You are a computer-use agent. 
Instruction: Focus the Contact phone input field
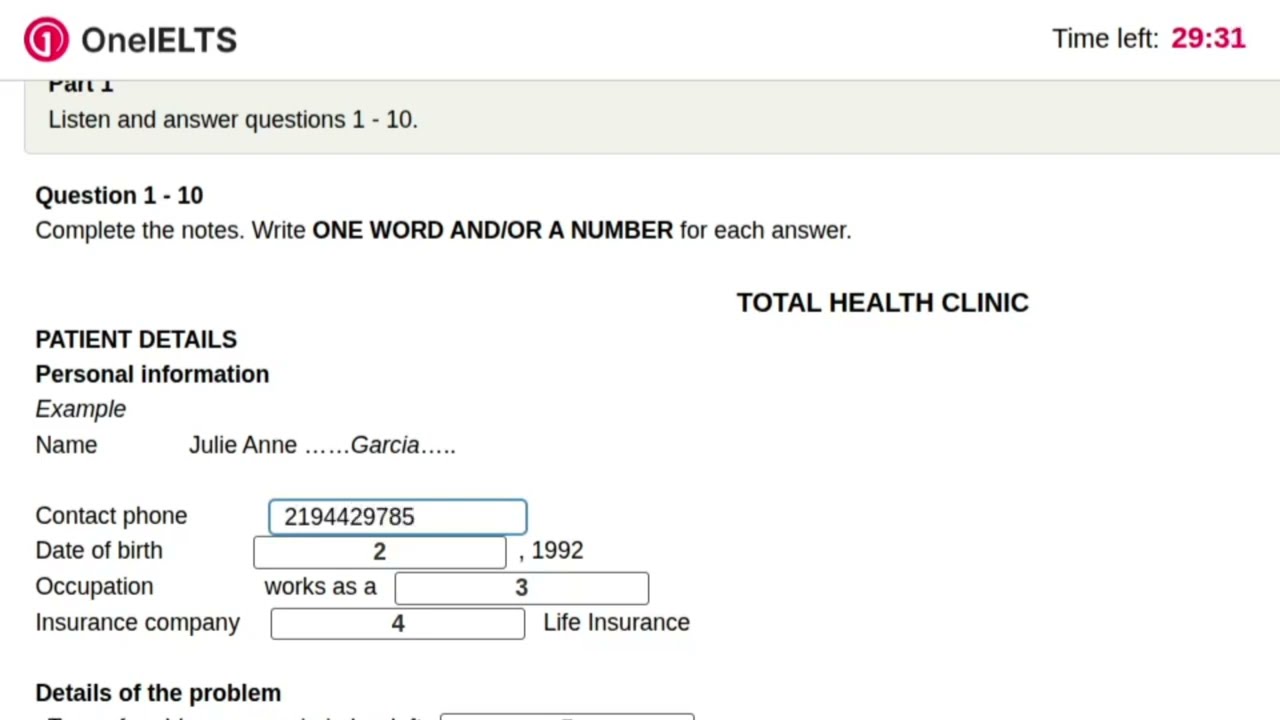tap(398, 517)
